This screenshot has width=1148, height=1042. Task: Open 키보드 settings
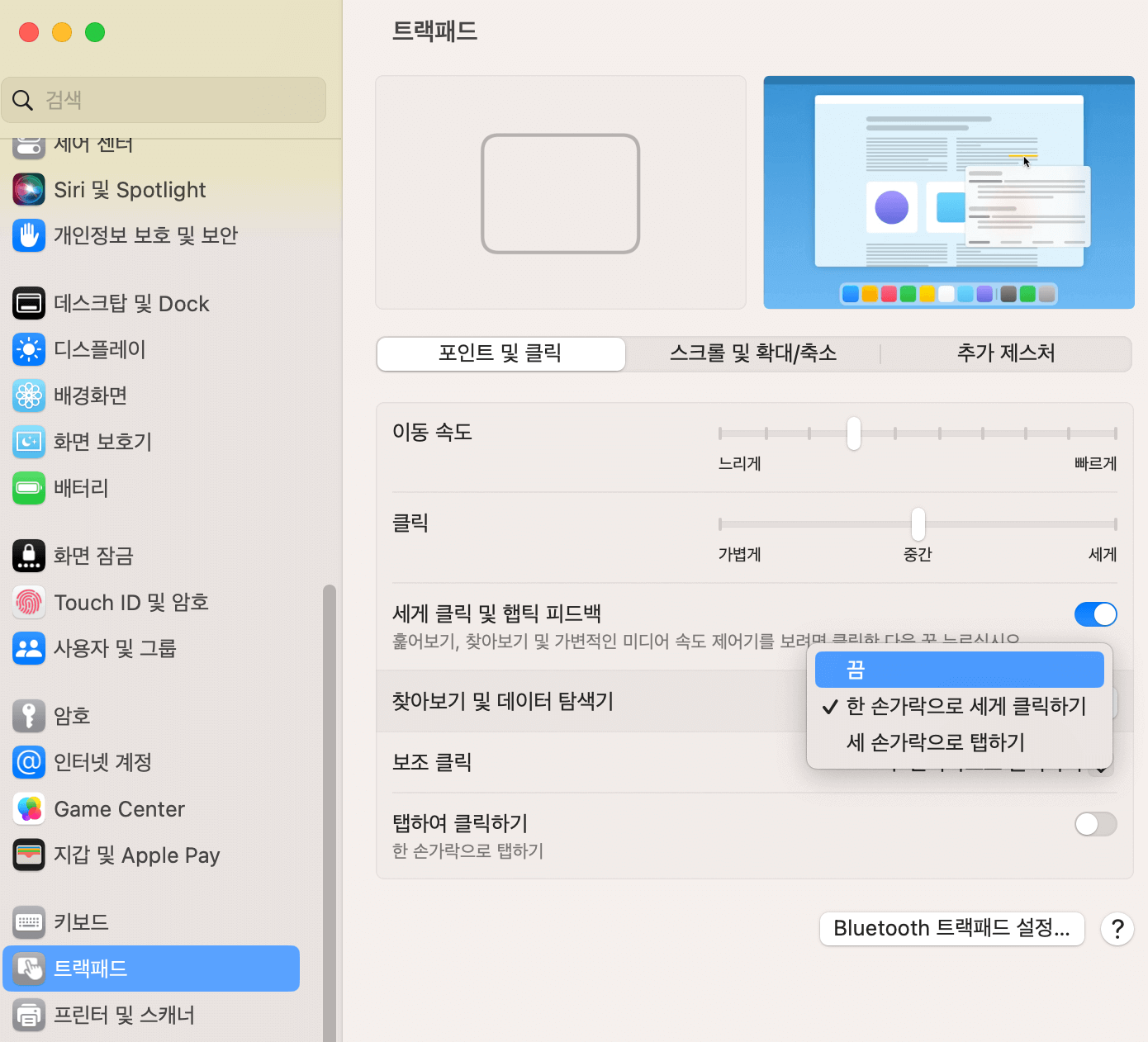[x=81, y=922]
